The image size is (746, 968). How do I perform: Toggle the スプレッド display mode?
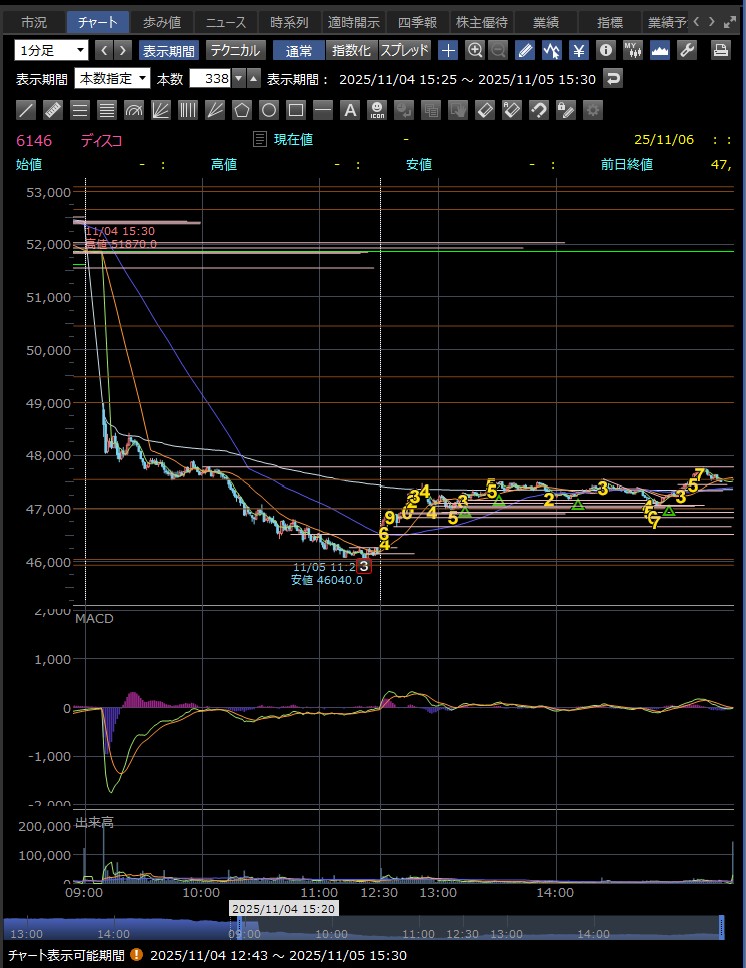[x=404, y=50]
